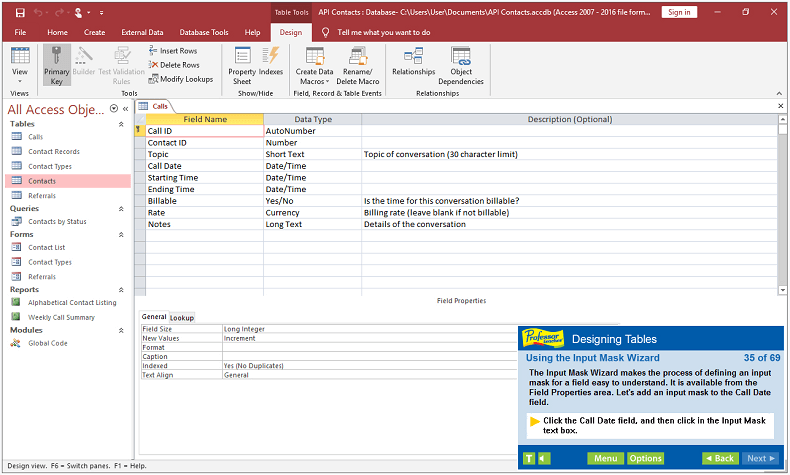Open the Touch/Mouse Mode button

(x=78, y=13)
